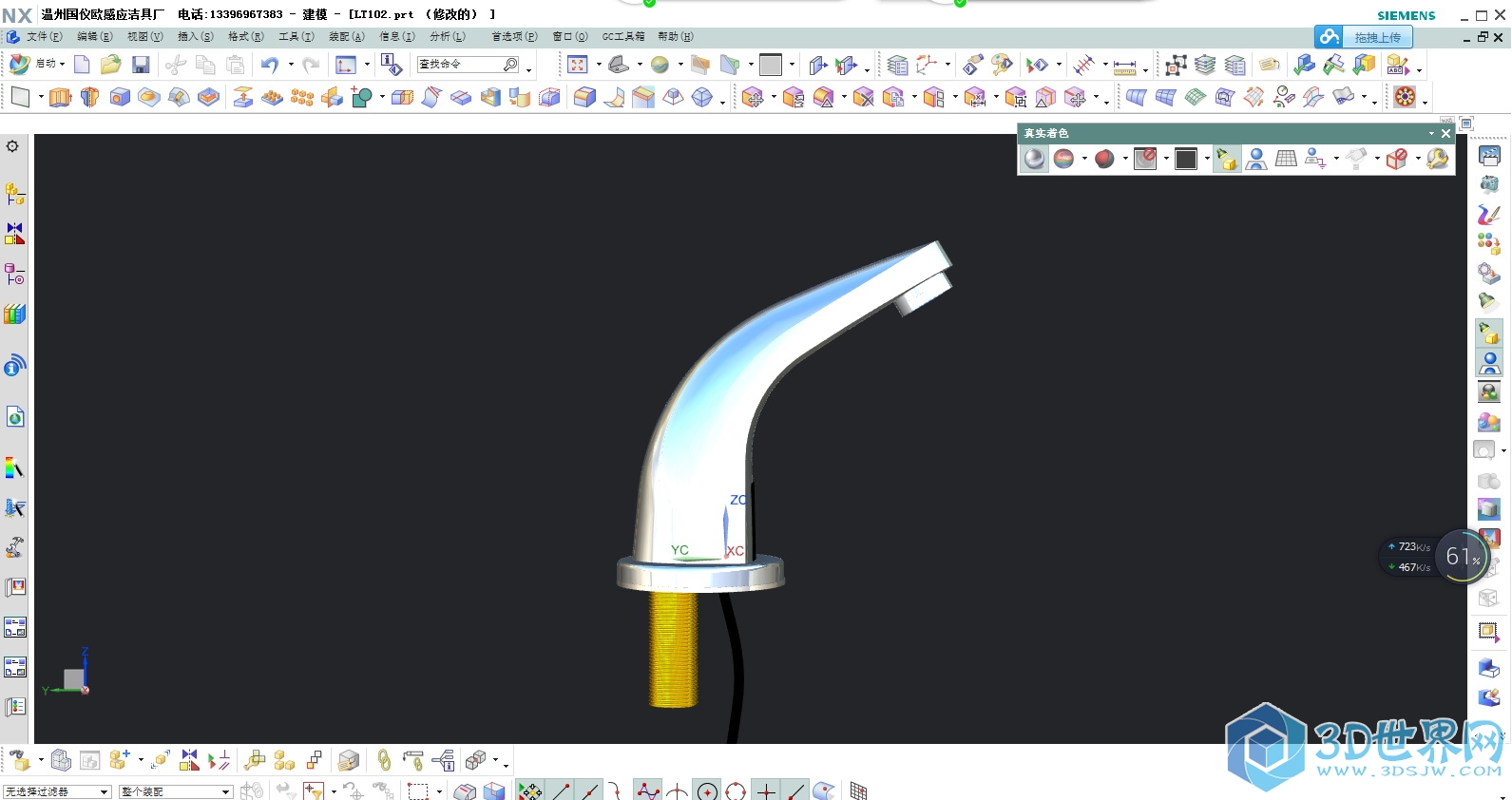The width and height of the screenshot is (1512, 800).
Task: Toggle enable snap point button
Action: tap(530, 790)
